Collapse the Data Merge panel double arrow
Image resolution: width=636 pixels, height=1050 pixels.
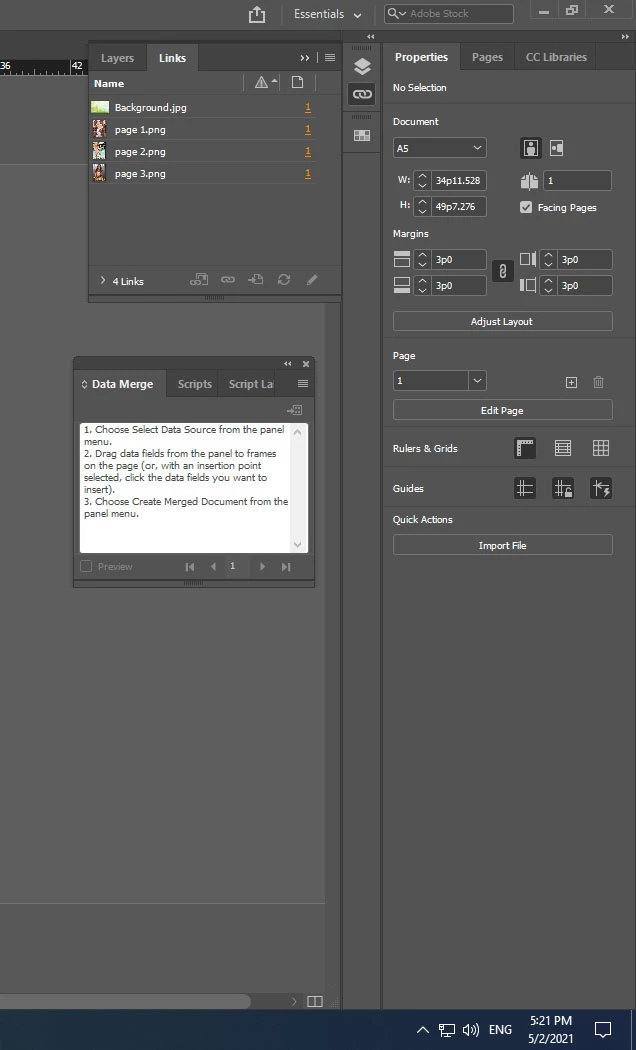click(x=288, y=364)
